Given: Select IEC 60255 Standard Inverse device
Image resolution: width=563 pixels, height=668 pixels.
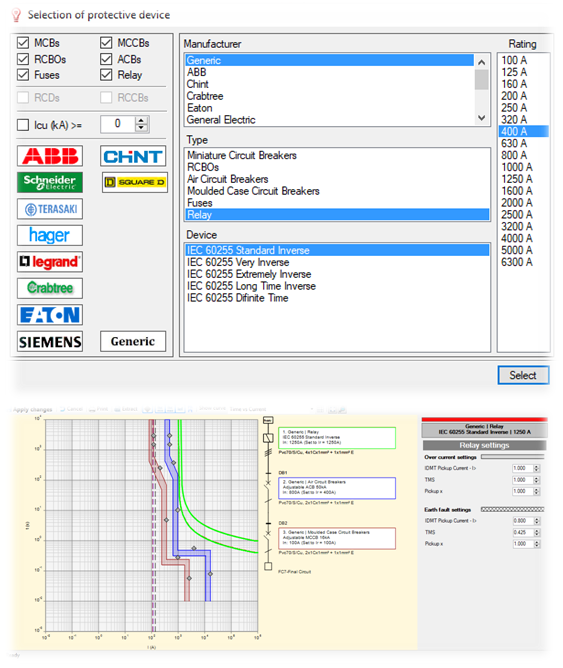Looking at the screenshot, I should pos(337,250).
